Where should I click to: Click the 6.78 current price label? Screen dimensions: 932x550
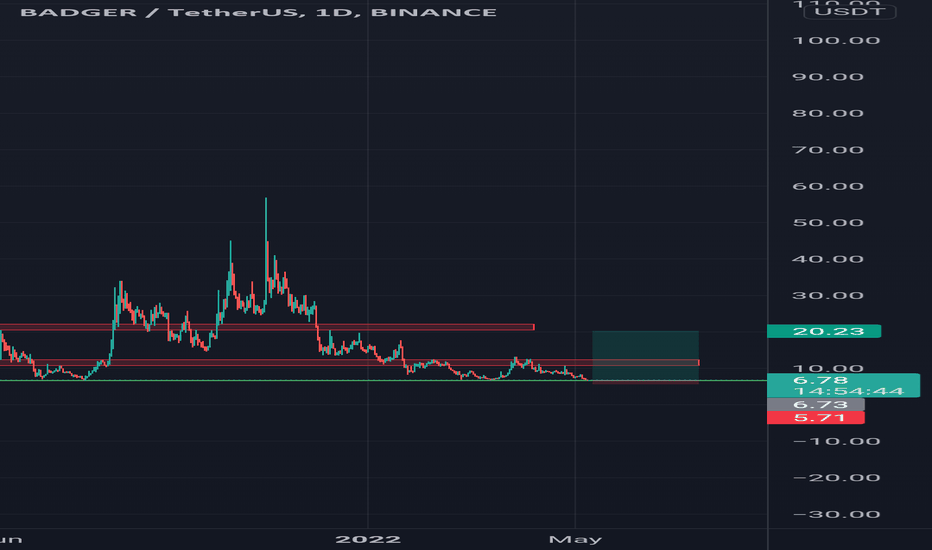click(820, 380)
